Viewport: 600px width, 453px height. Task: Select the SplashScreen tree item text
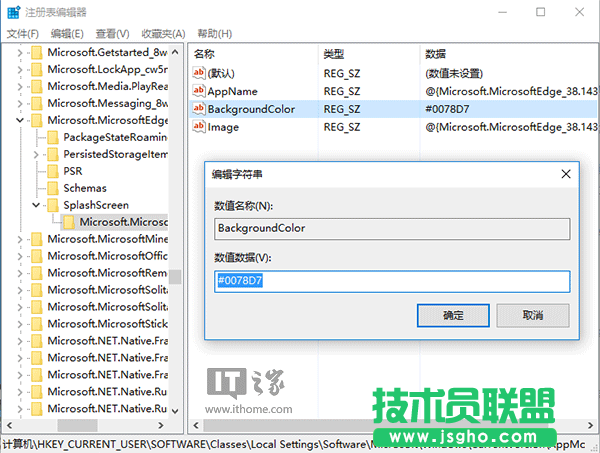96,205
